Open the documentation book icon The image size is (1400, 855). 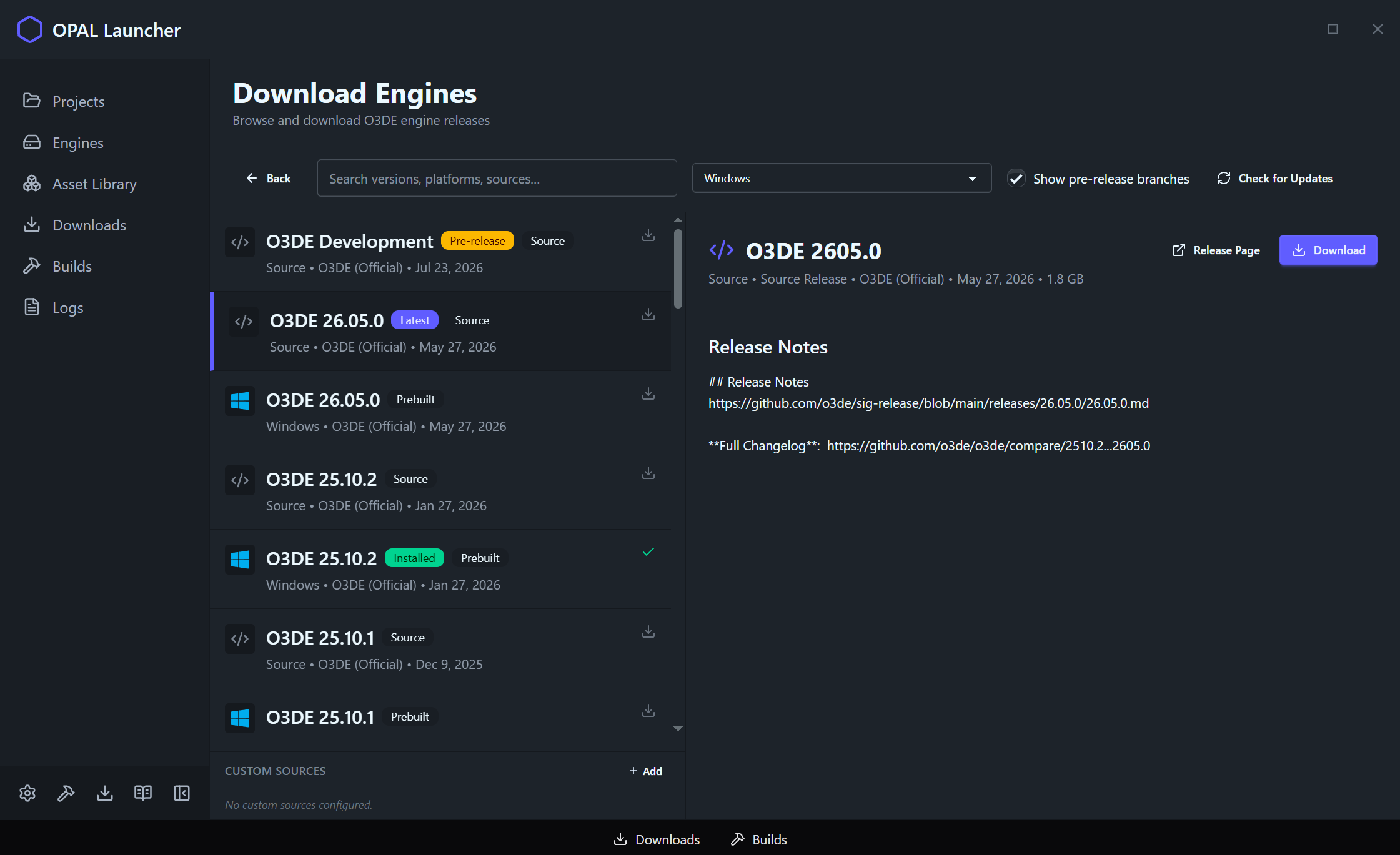[x=143, y=793]
